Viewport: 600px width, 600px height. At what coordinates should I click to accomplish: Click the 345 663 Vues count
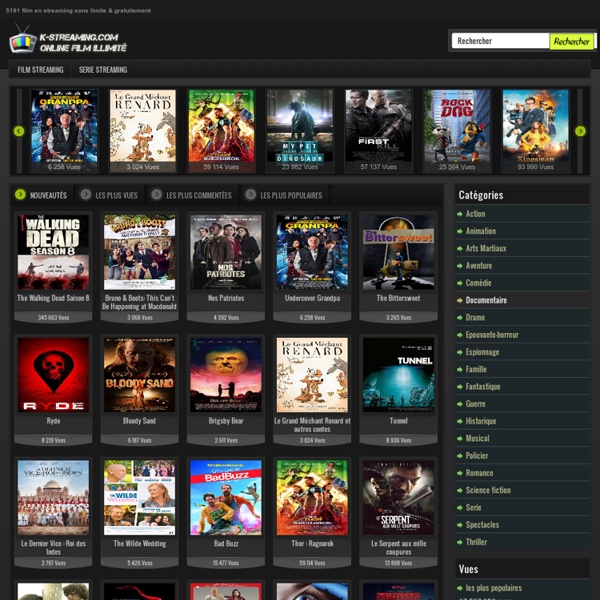[53, 318]
